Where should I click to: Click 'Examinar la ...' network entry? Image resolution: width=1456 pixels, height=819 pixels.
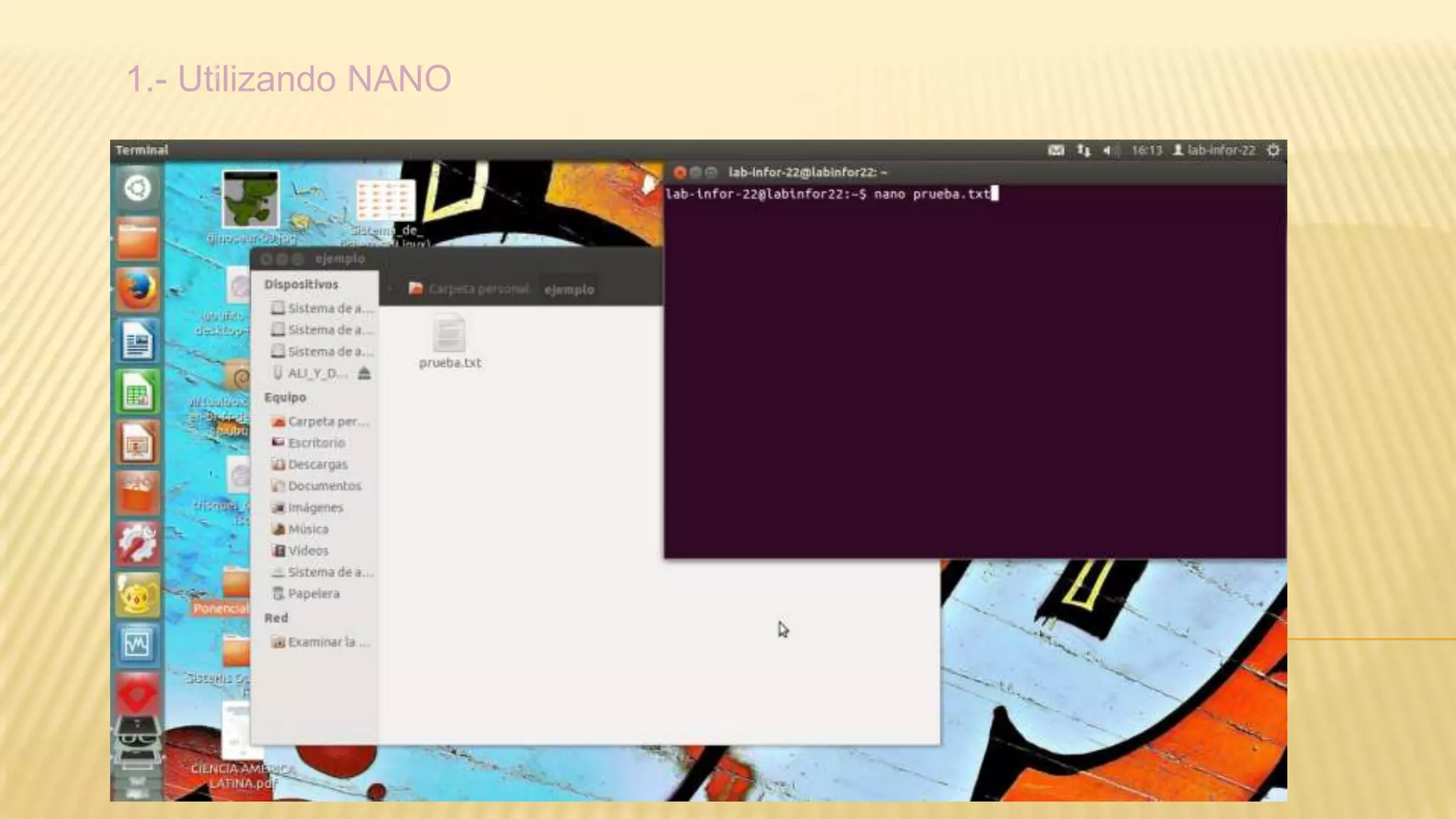[x=321, y=642]
